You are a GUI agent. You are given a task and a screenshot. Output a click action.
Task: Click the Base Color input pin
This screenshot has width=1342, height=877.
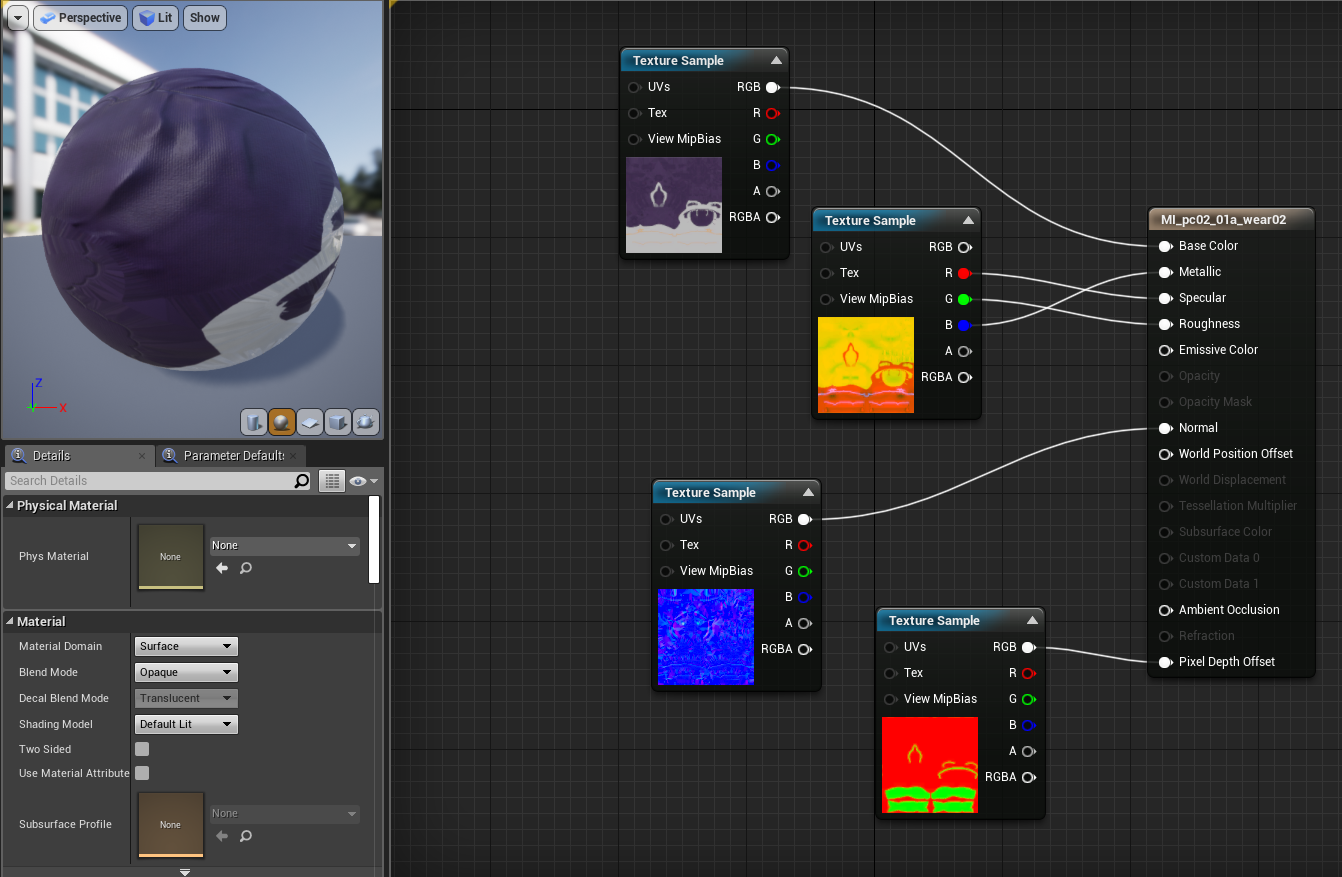(x=1165, y=246)
